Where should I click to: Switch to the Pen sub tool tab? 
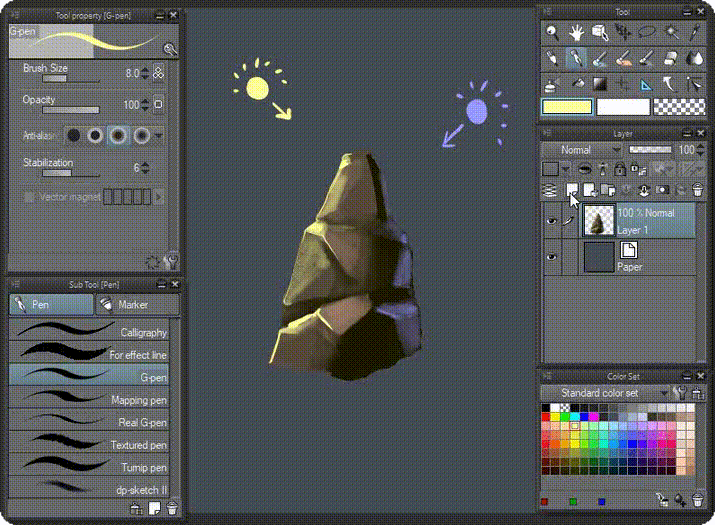tap(51, 304)
